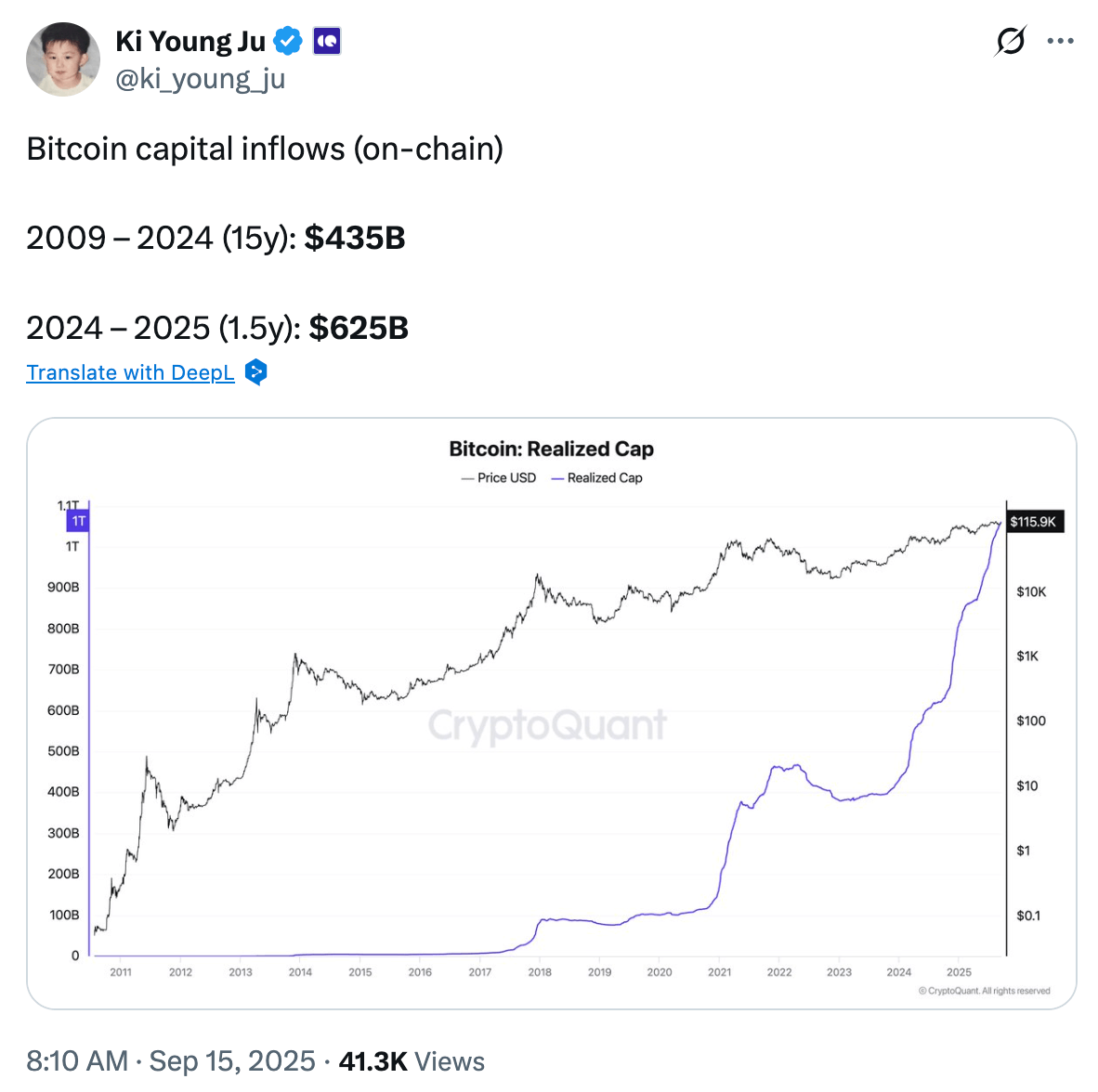This screenshot has height=1092, width=1098.
Task: Open the @ki_young_ju handle
Action: [200, 79]
